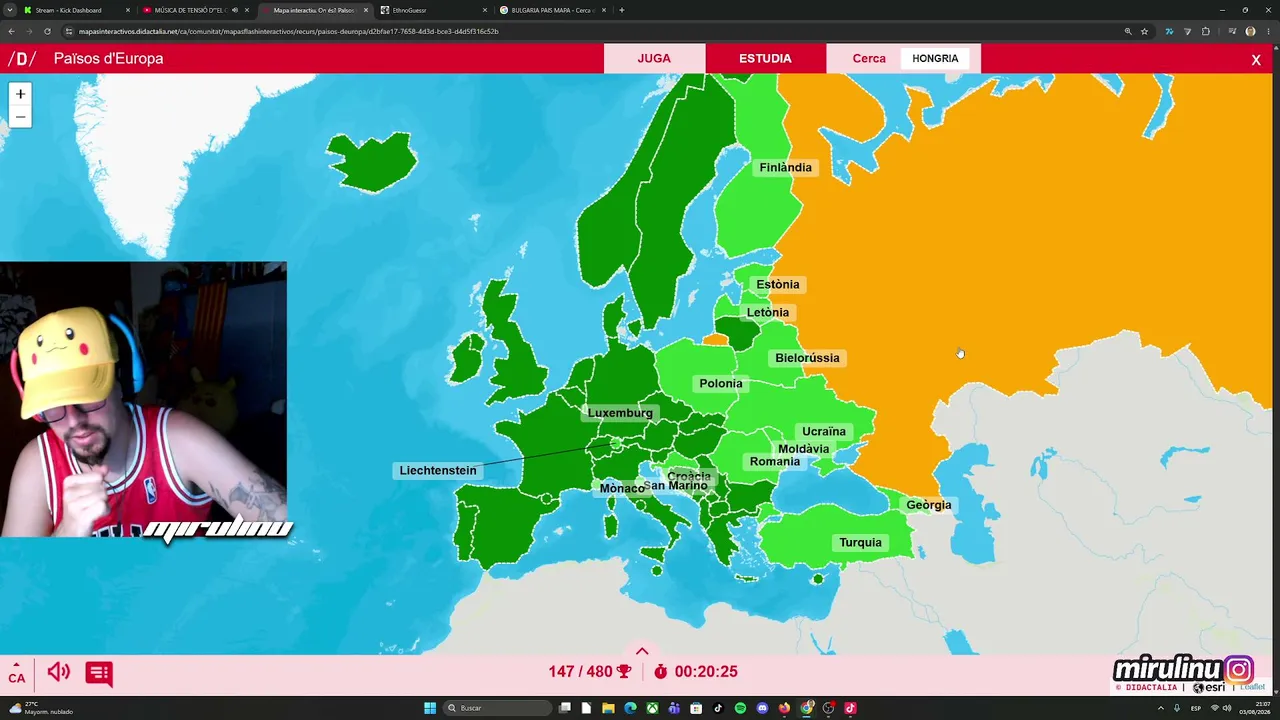The image size is (1280, 720).
Task: Open the Leaflet attribution link
Action: (x=1253, y=687)
